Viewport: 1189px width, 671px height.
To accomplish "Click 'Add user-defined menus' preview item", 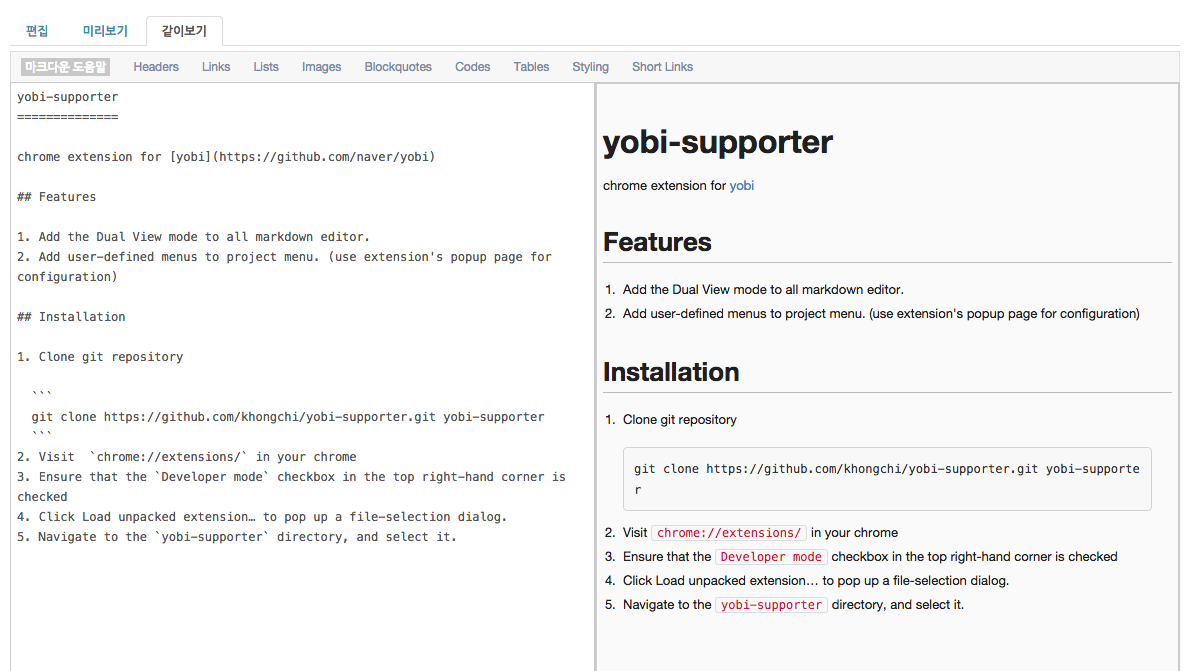I will click(881, 314).
